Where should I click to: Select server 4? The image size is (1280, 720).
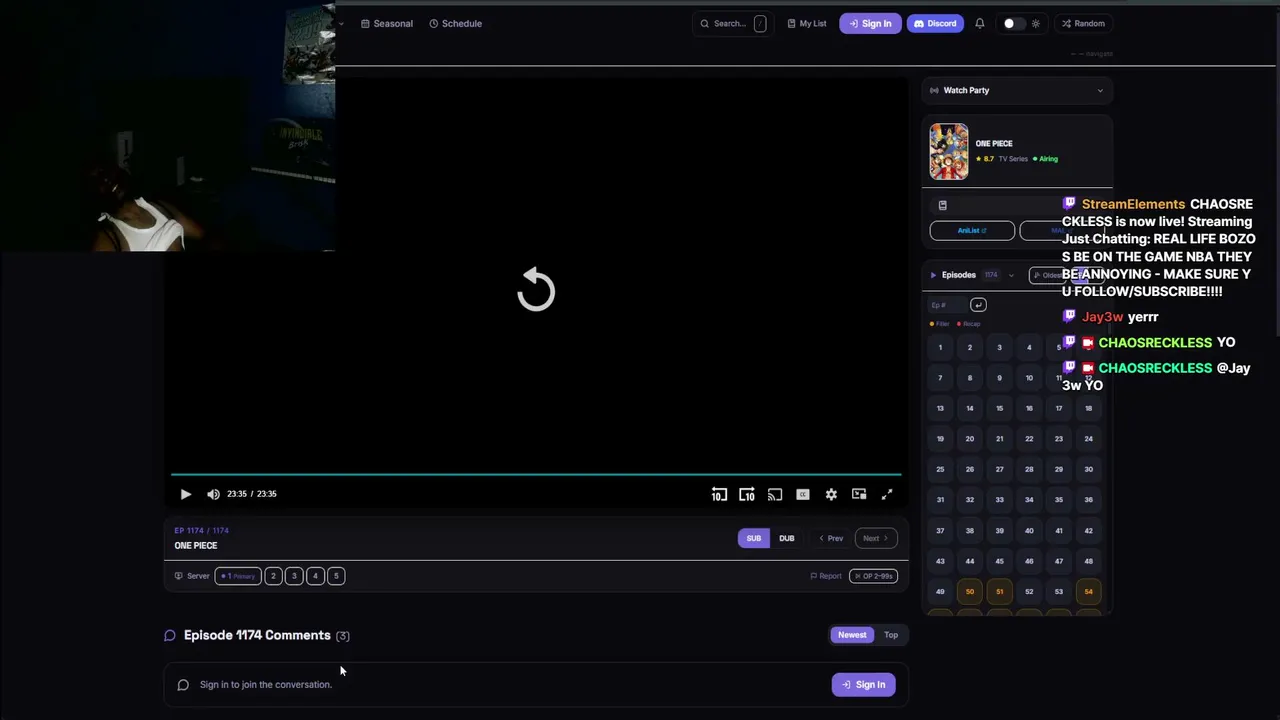click(x=315, y=576)
